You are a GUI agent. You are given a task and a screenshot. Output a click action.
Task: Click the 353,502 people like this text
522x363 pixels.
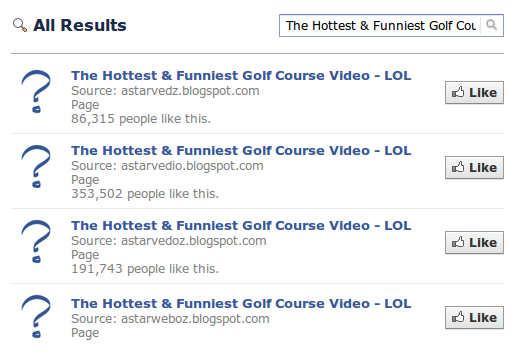click(145, 194)
